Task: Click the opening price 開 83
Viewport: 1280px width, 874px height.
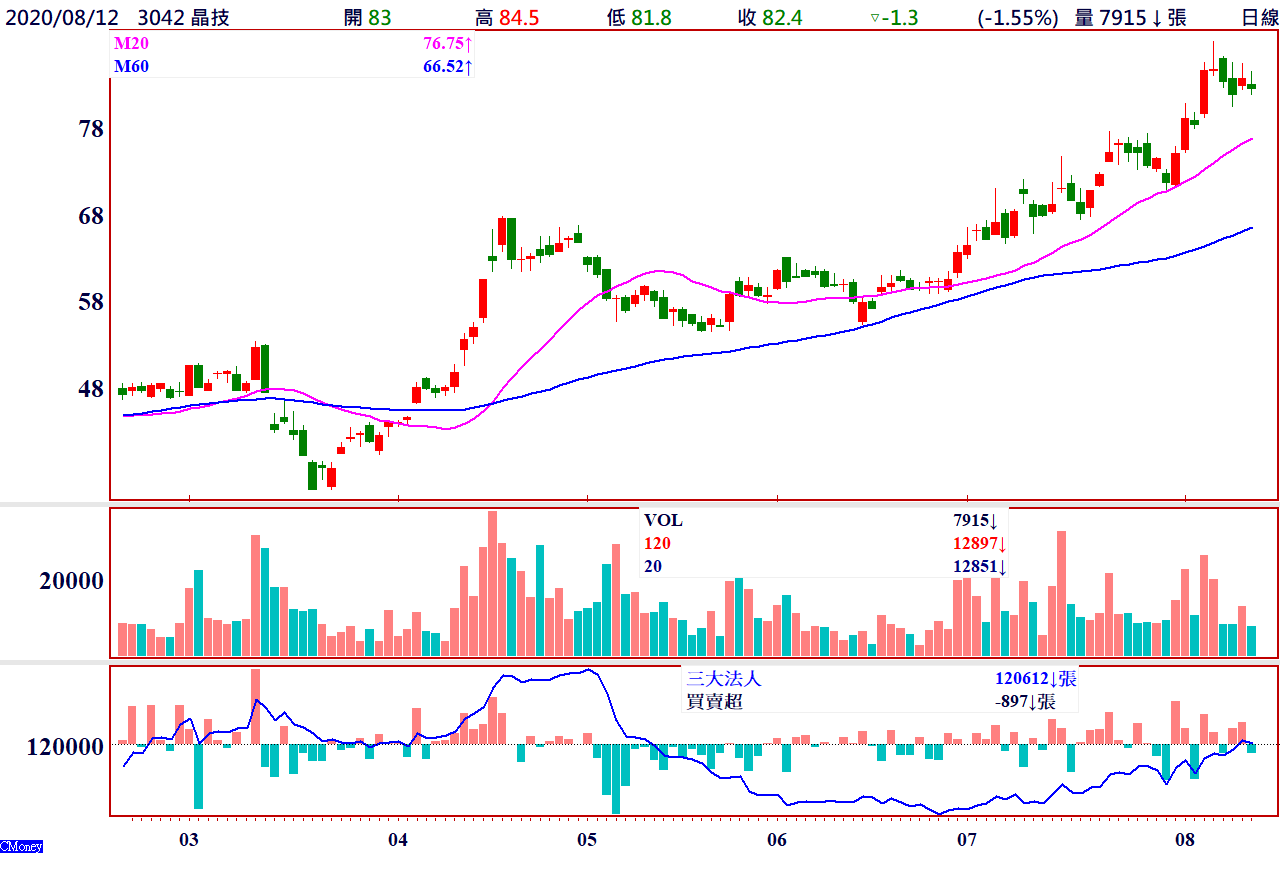Action: pyautogui.click(x=367, y=17)
